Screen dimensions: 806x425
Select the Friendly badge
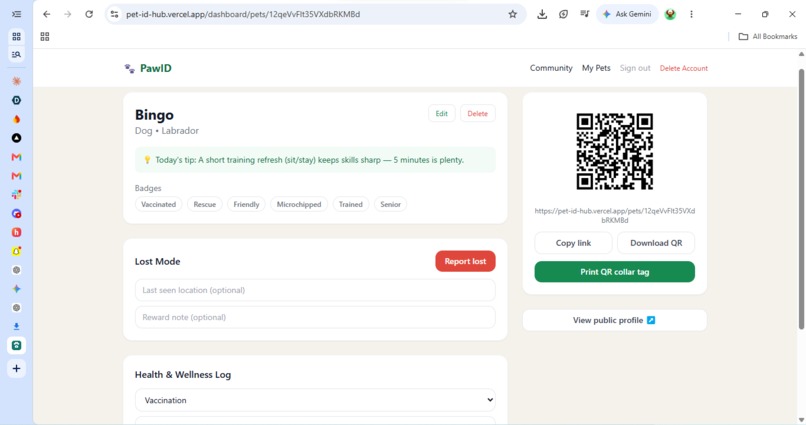(x=246, y=205)
